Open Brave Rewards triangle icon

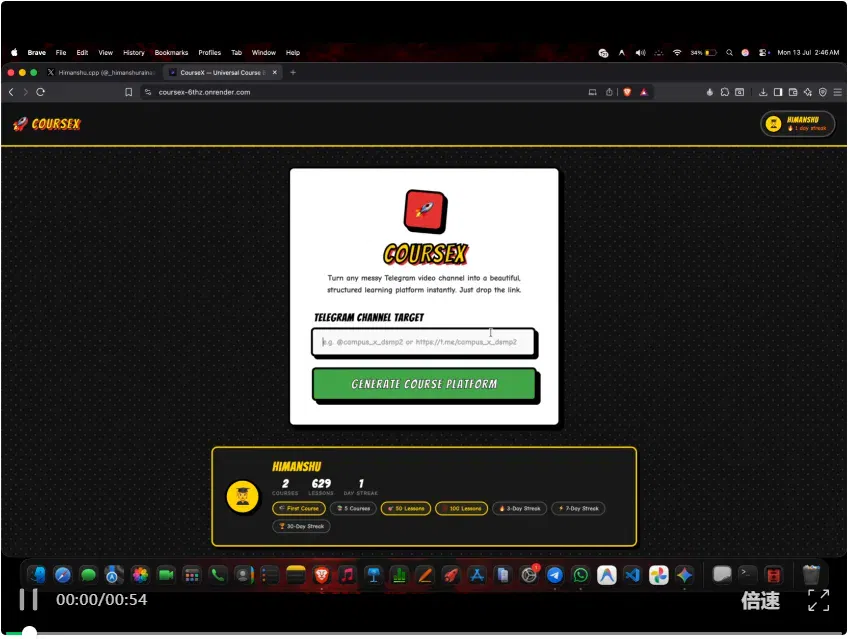[x=643, y=92]
